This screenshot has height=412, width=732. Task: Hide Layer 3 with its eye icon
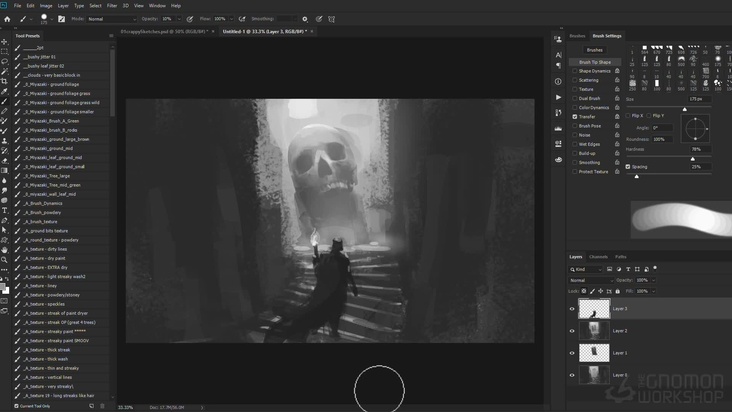pyautogui.click(x=572, y=309)
